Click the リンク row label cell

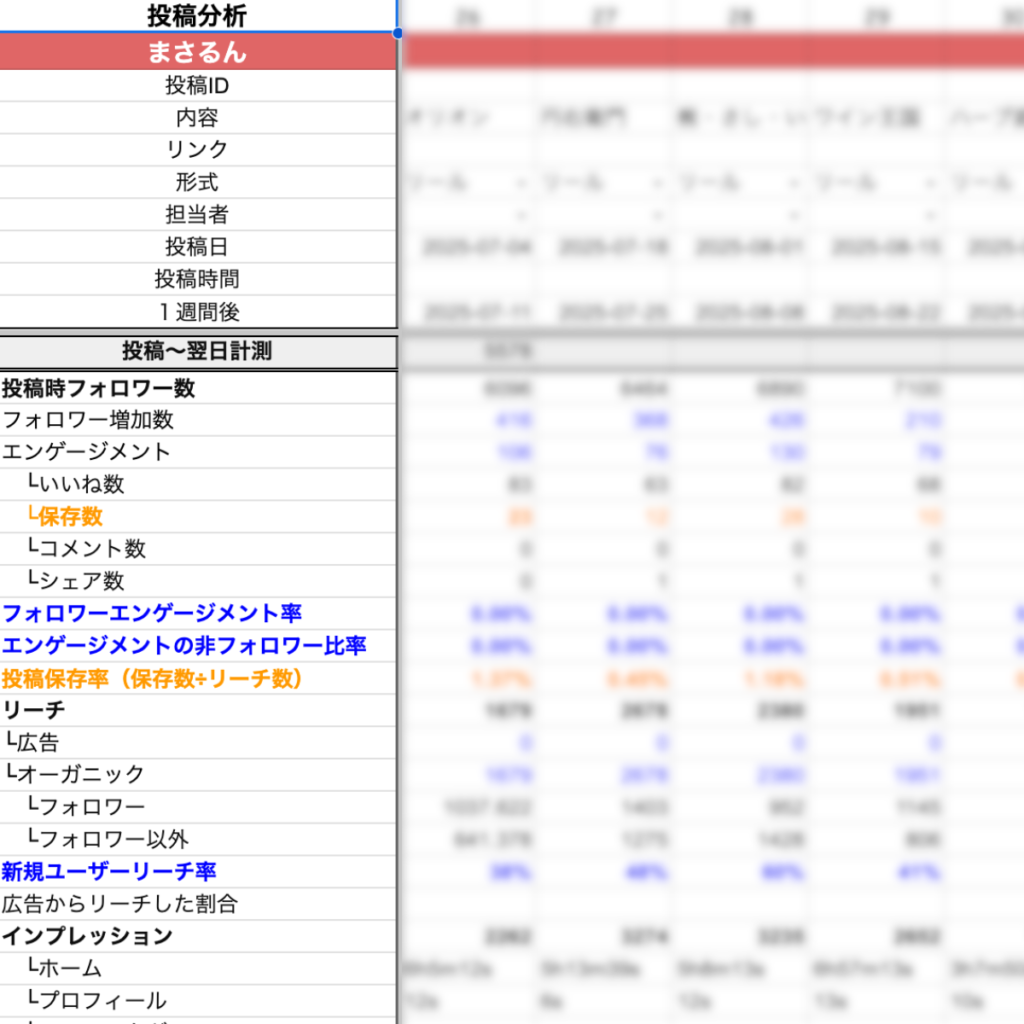pyautogui.click(x=197, y=150)
